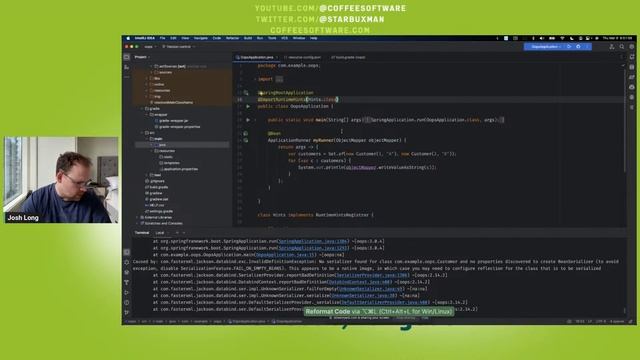Open the Apple menu
This screenshot has height=360, width=640.
click(128, 38)
